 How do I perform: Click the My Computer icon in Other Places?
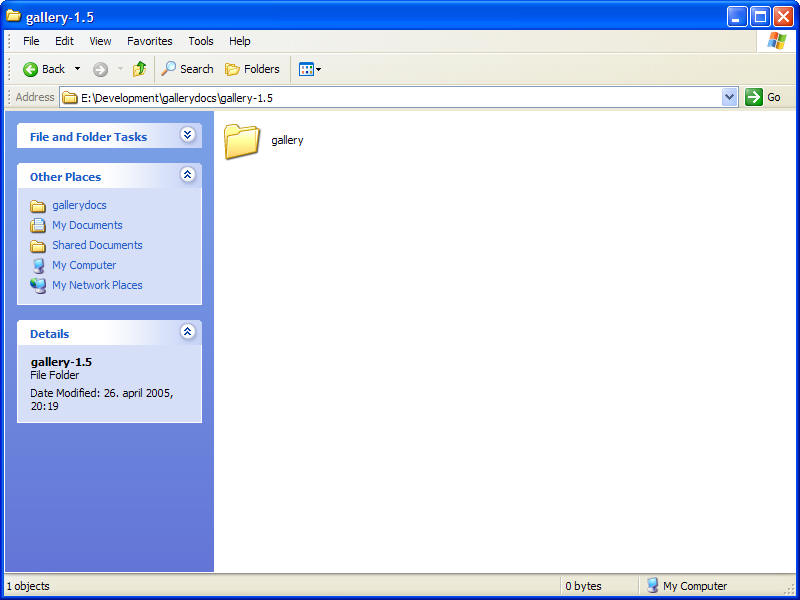[x=38, y=266]
